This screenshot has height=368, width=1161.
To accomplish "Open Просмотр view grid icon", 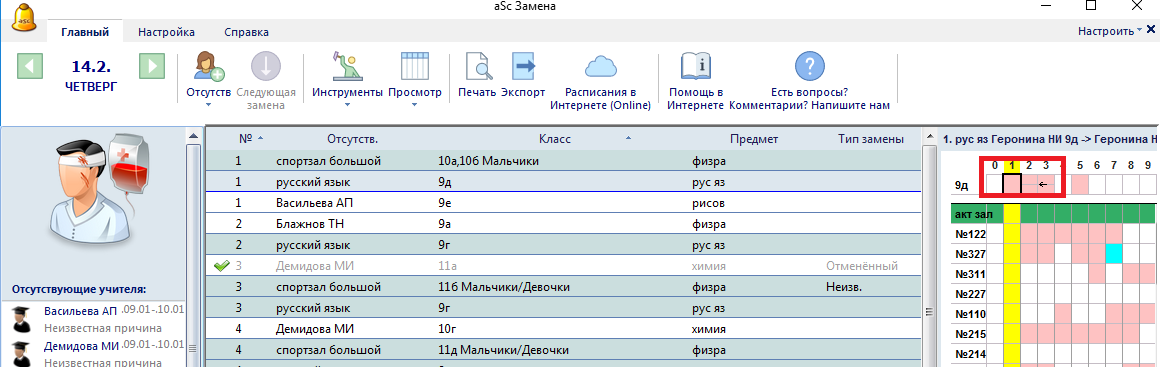I will click(415, 67).
